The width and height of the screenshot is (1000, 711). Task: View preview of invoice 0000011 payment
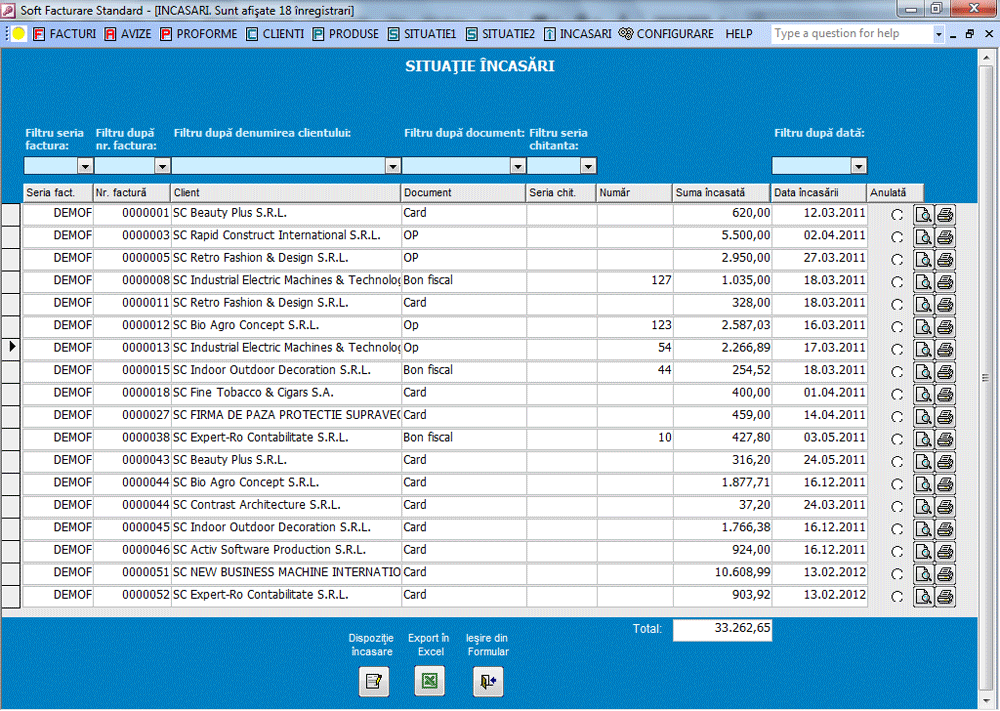coord(923,304)
